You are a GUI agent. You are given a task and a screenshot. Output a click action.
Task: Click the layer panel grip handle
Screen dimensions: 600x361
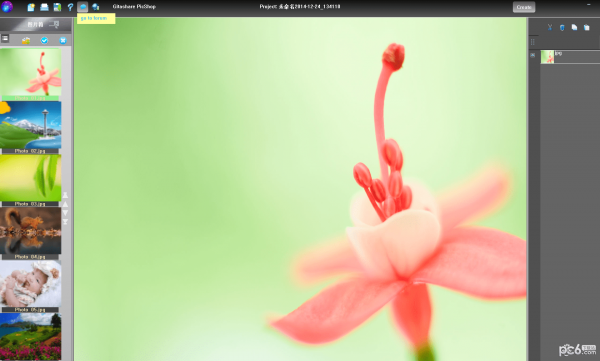[x=533, y=42]
